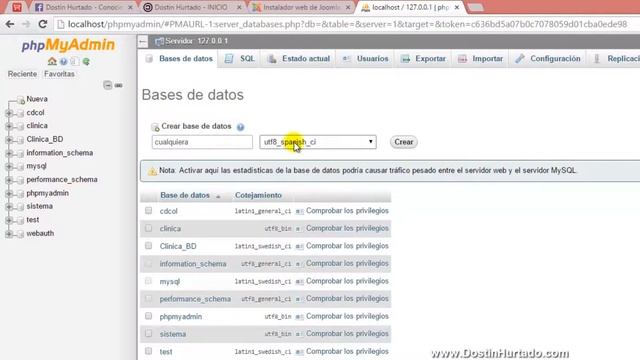Image resolution: width=640 pixels, height=360 pixels.
Task: Select Nueva in the navigation tree
Action: click(x=37, y=99)
